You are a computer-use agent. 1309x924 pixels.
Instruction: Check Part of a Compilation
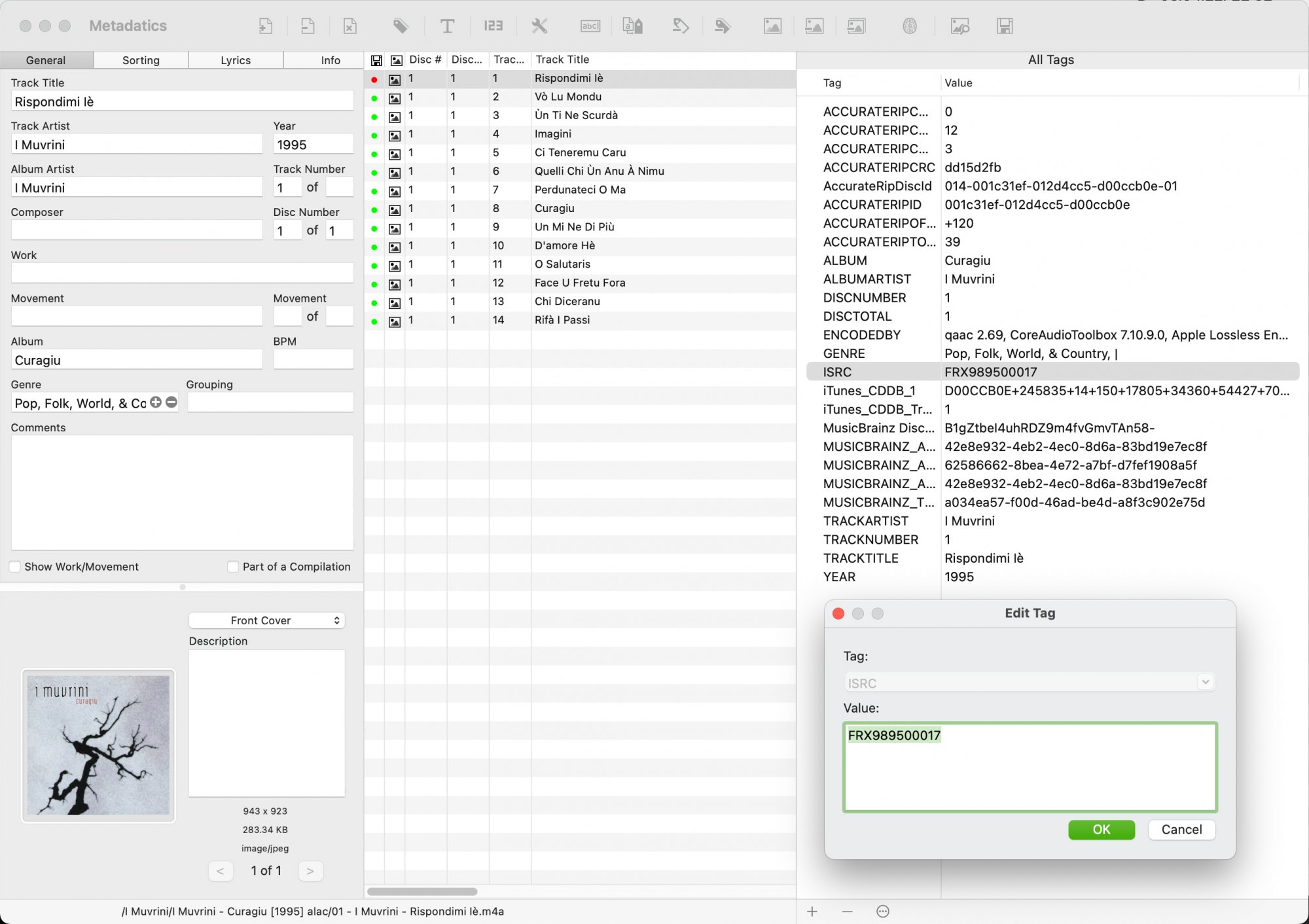[x=233, y=567]
